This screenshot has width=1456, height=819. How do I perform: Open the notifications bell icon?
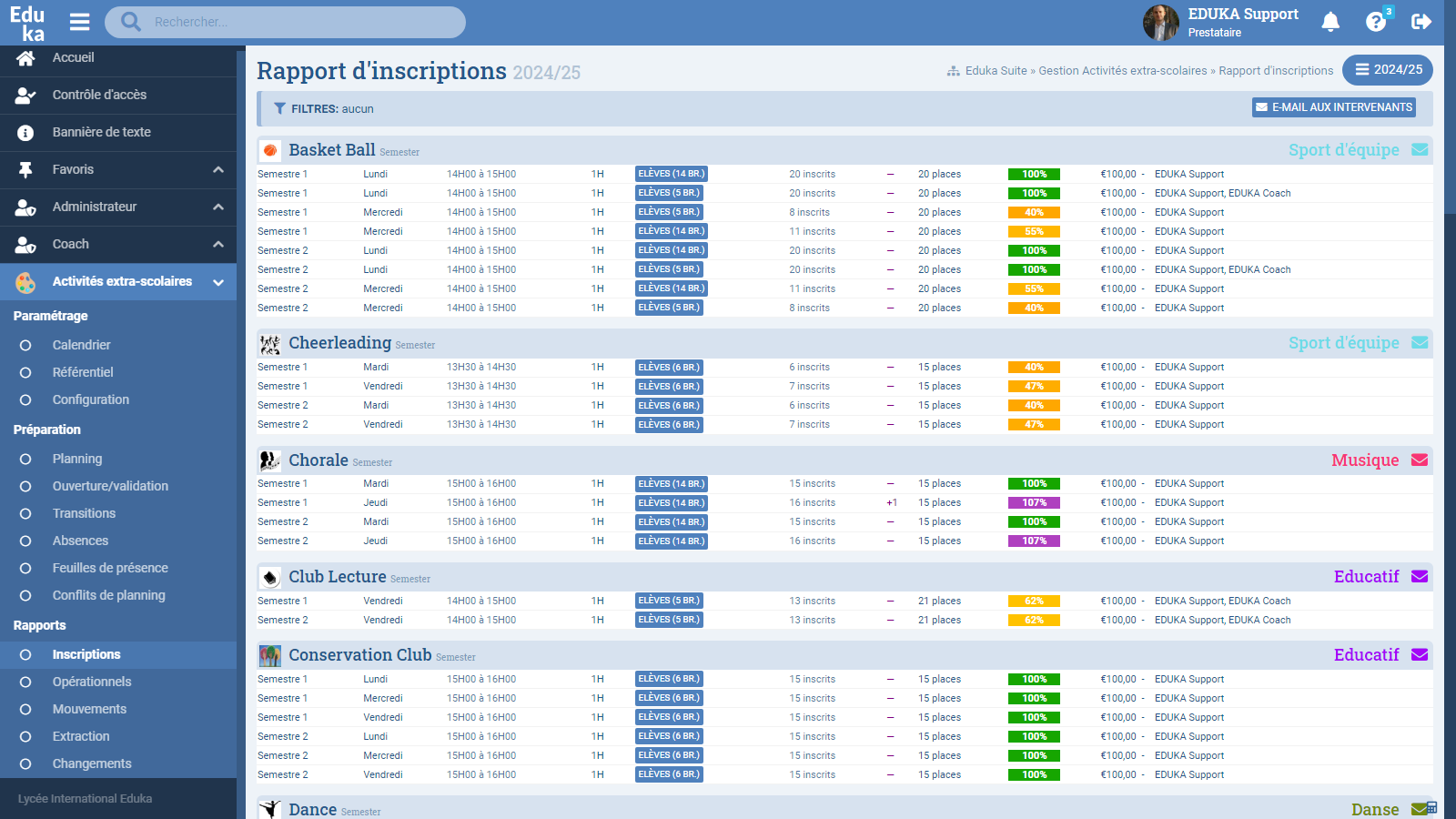pos(1330,22)
